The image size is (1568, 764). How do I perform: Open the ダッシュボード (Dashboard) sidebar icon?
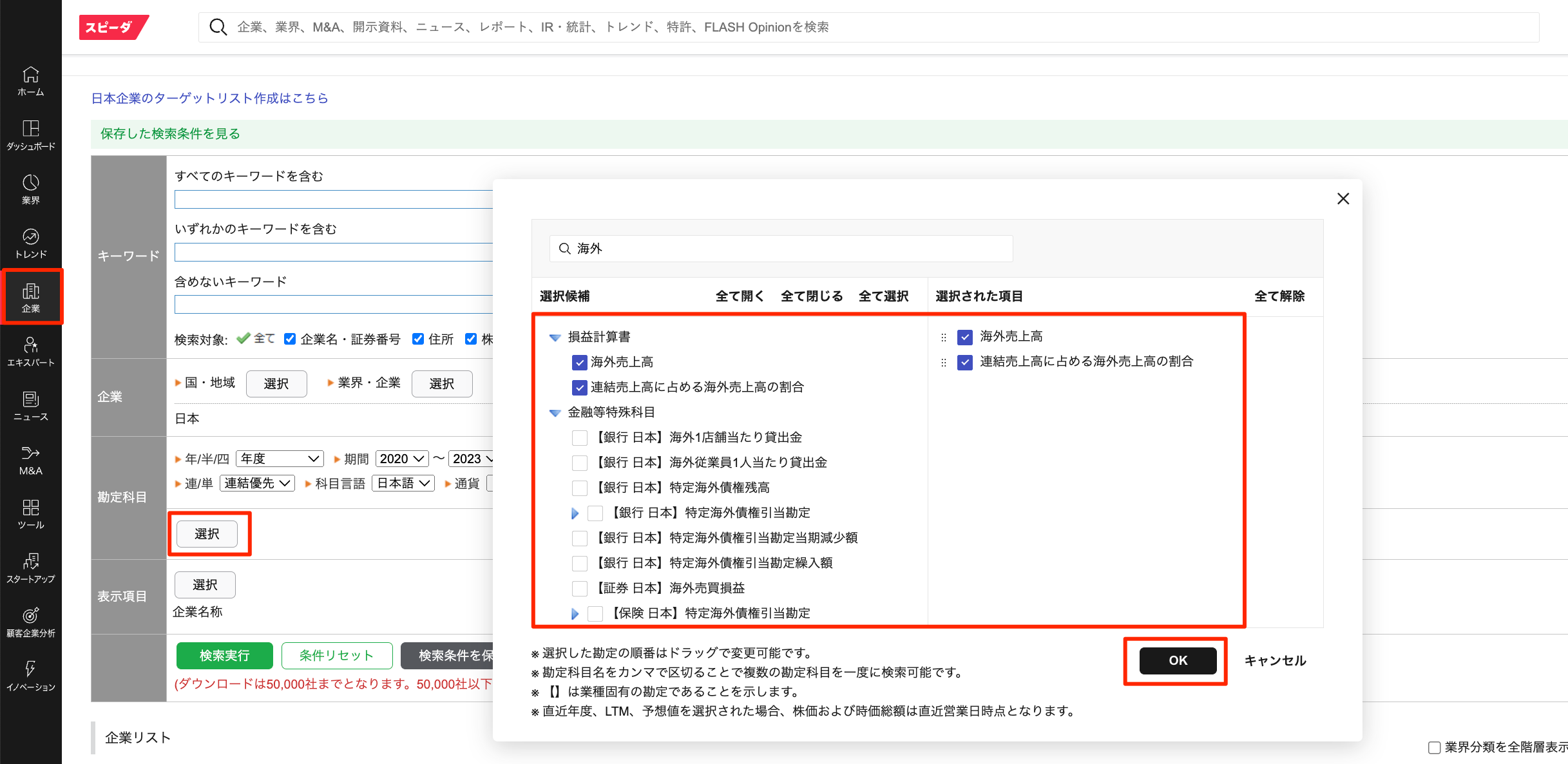tap(30, 135)
